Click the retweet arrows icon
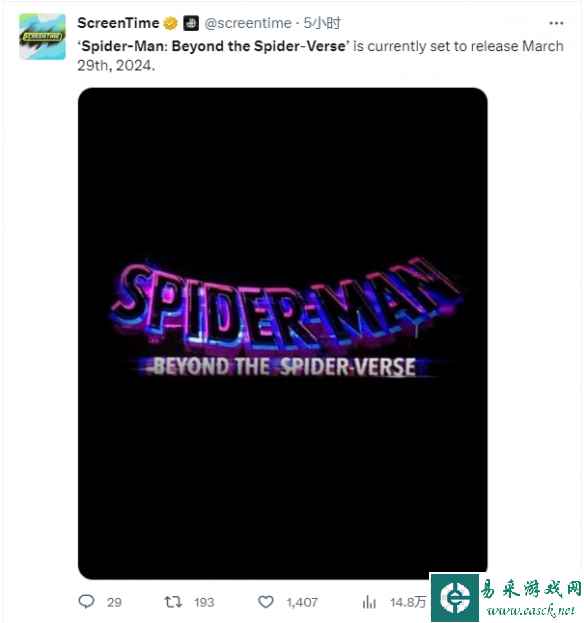584x623 pixels. pyautogui.click(x=173, y=602)
